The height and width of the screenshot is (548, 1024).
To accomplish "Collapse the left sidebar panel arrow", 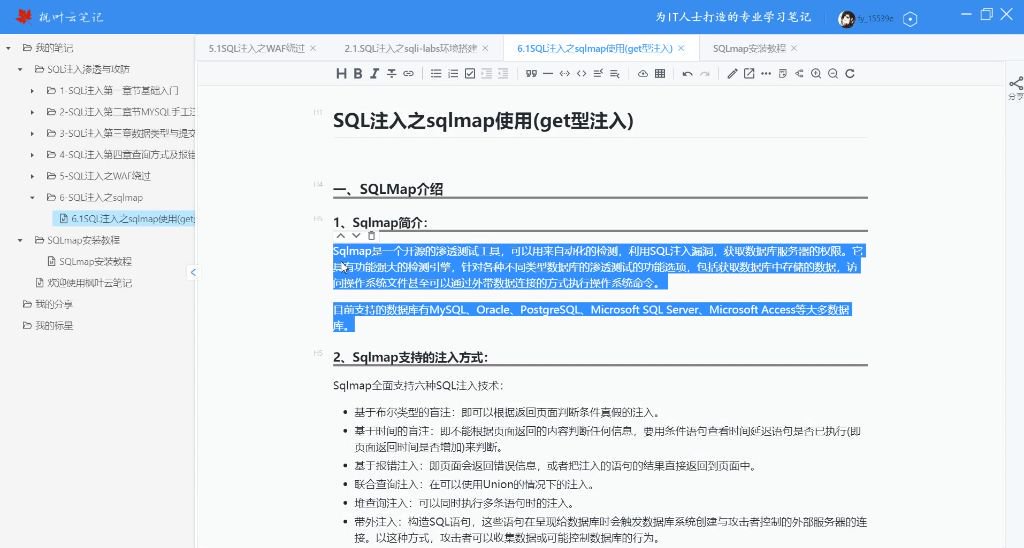I will click(x=193, y=272).
